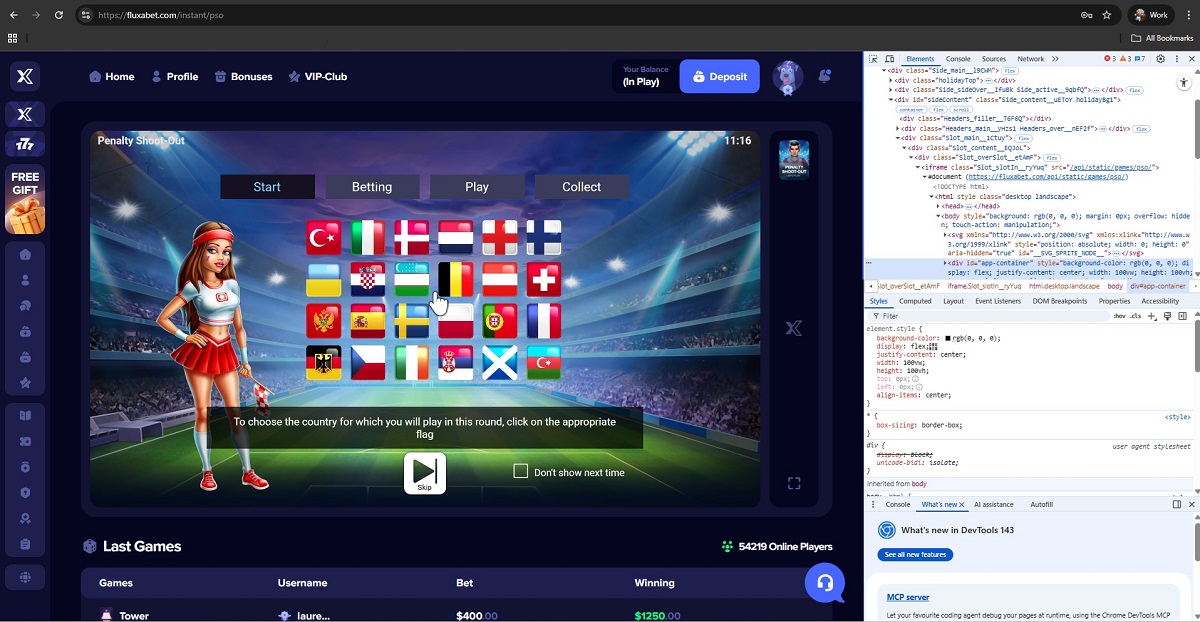This screenshot has width=1200, height=622.
Task: Show more DevTools tabs via chevron
Action: 1055,59
